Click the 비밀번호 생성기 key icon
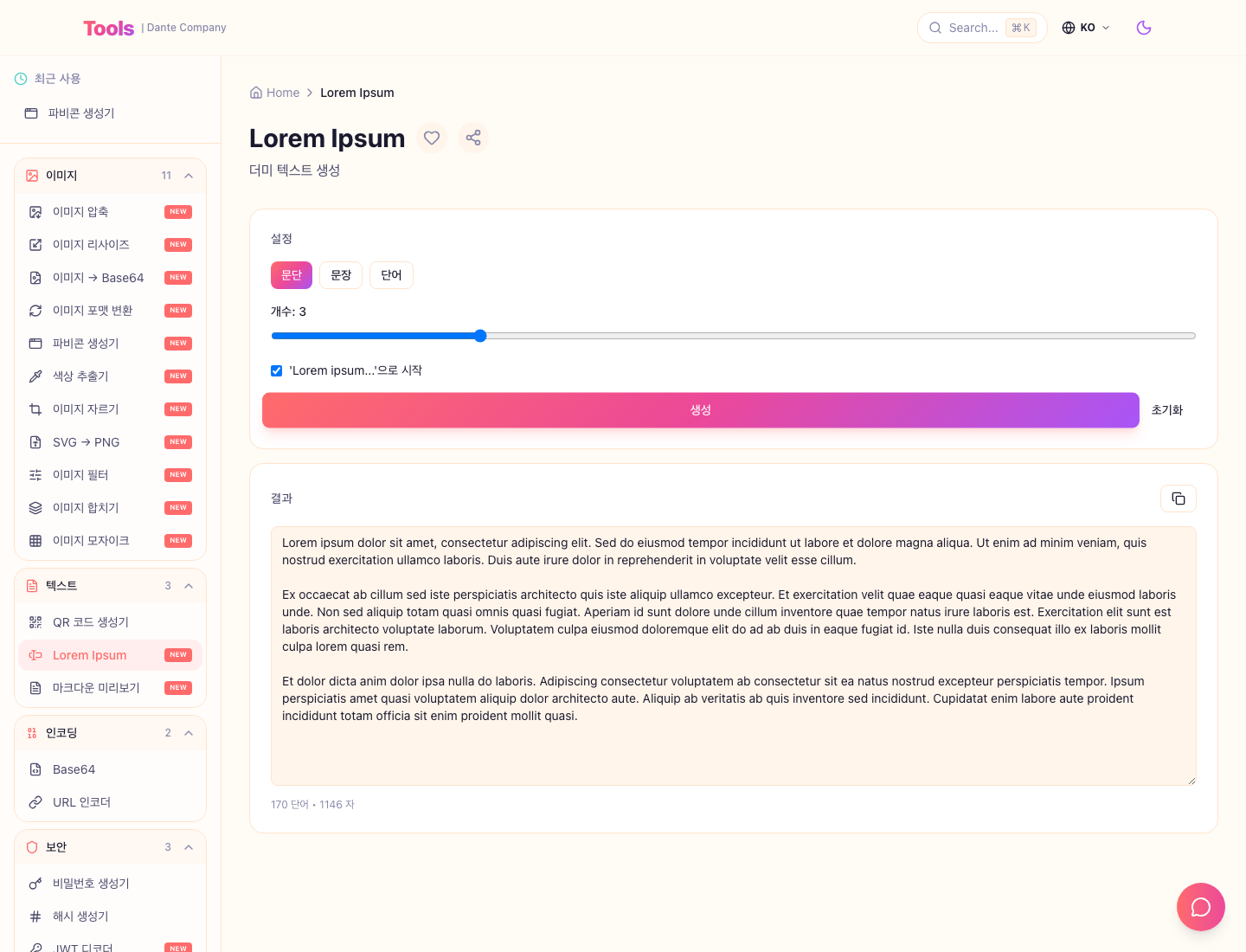The width and height of the screenshot is (1246, 952). point(35,884)
